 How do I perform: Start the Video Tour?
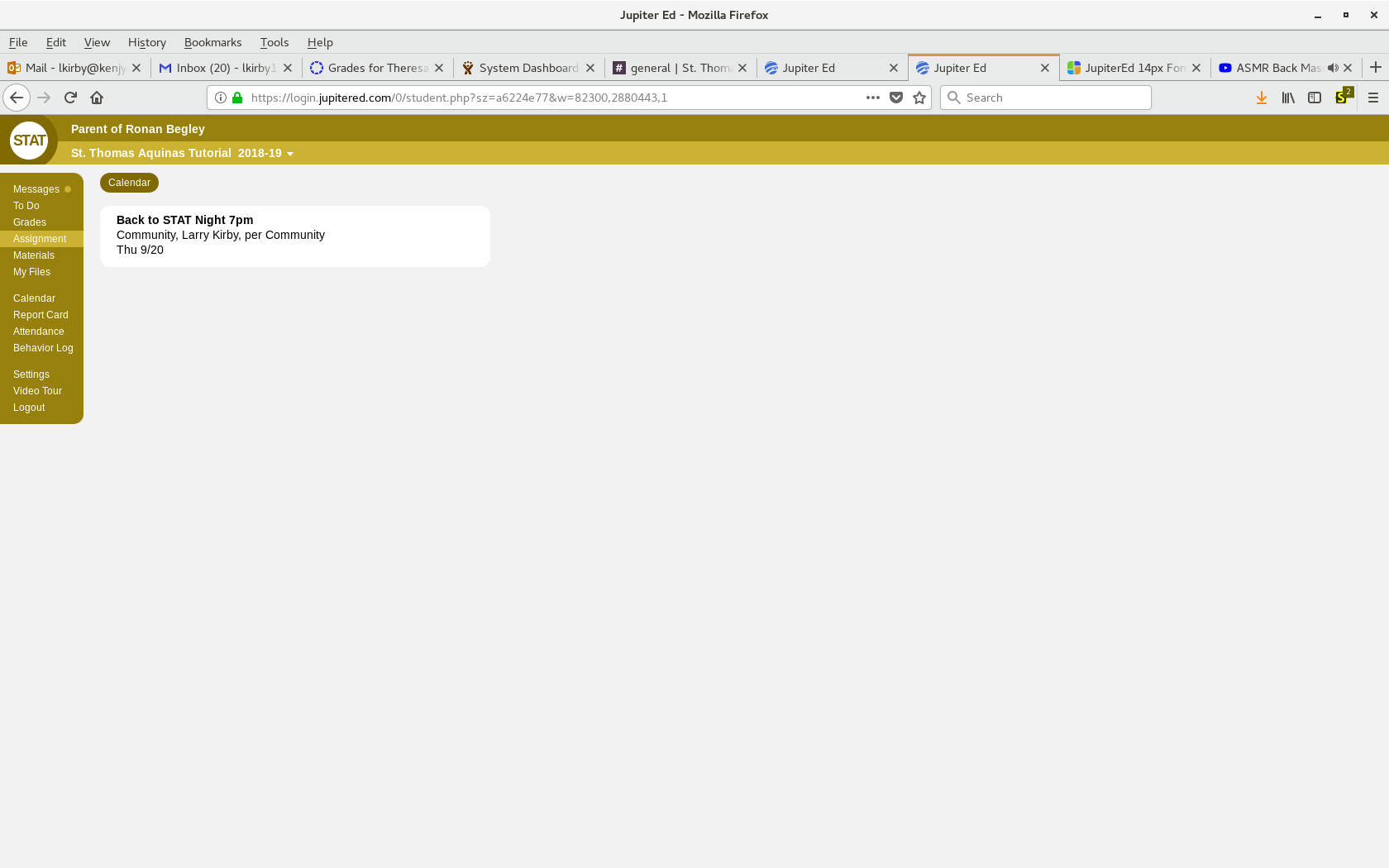37,391
